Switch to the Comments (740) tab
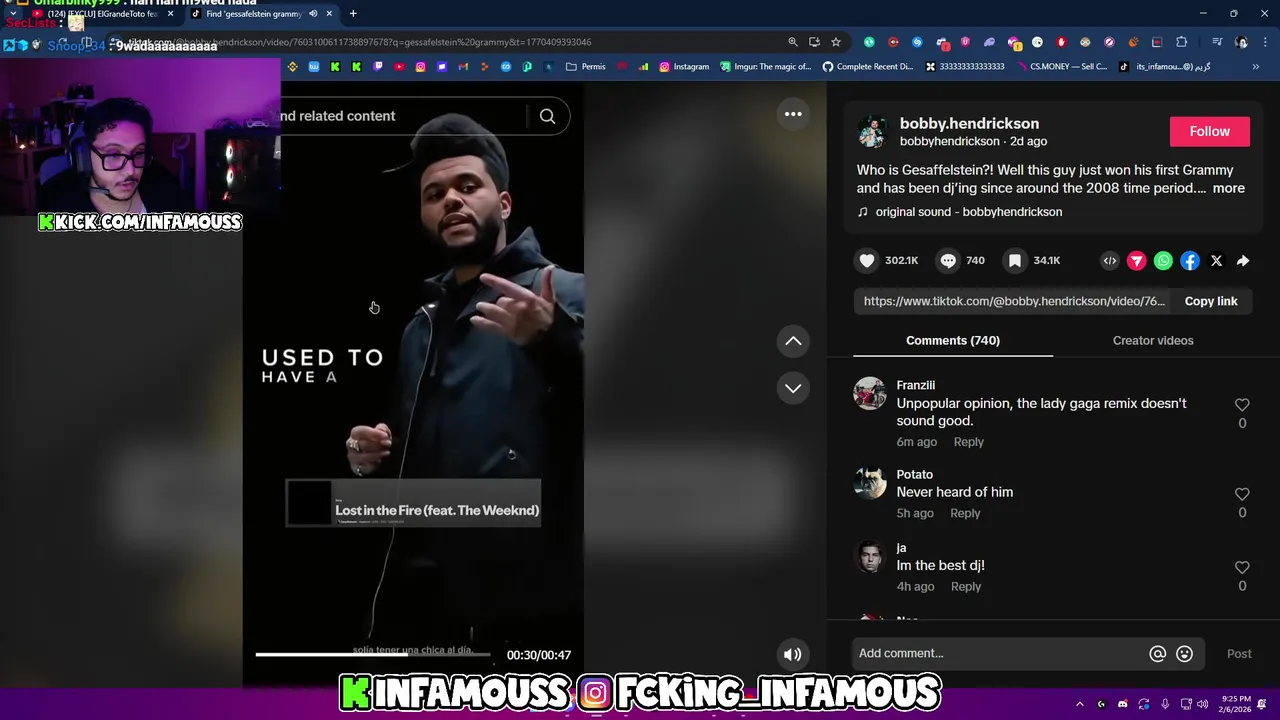 coord(953,341)
